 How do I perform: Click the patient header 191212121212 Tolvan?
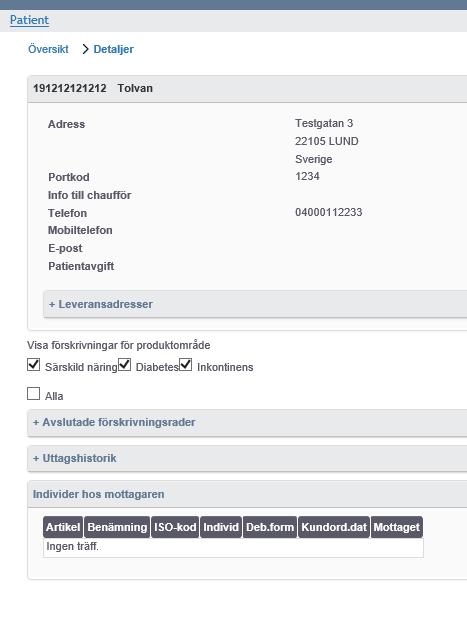(x=93, y=88)
